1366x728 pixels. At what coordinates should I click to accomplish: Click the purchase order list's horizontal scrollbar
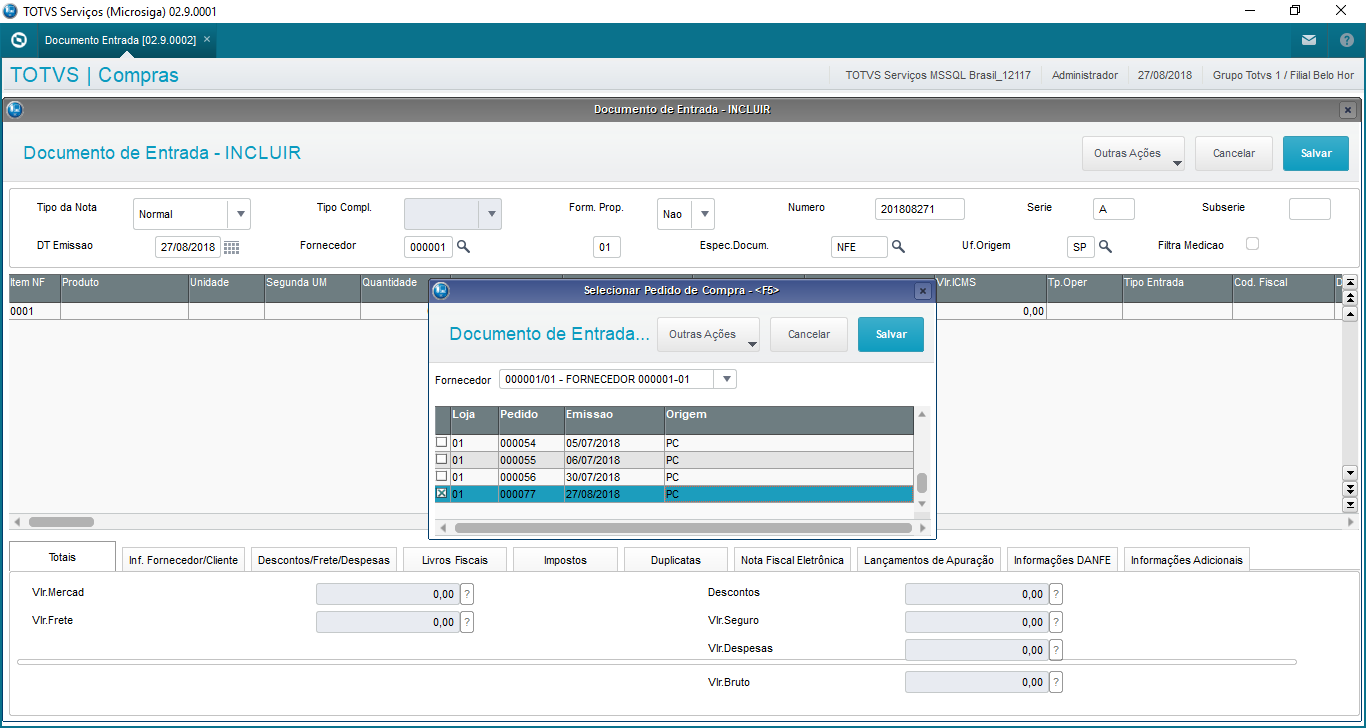683,527
